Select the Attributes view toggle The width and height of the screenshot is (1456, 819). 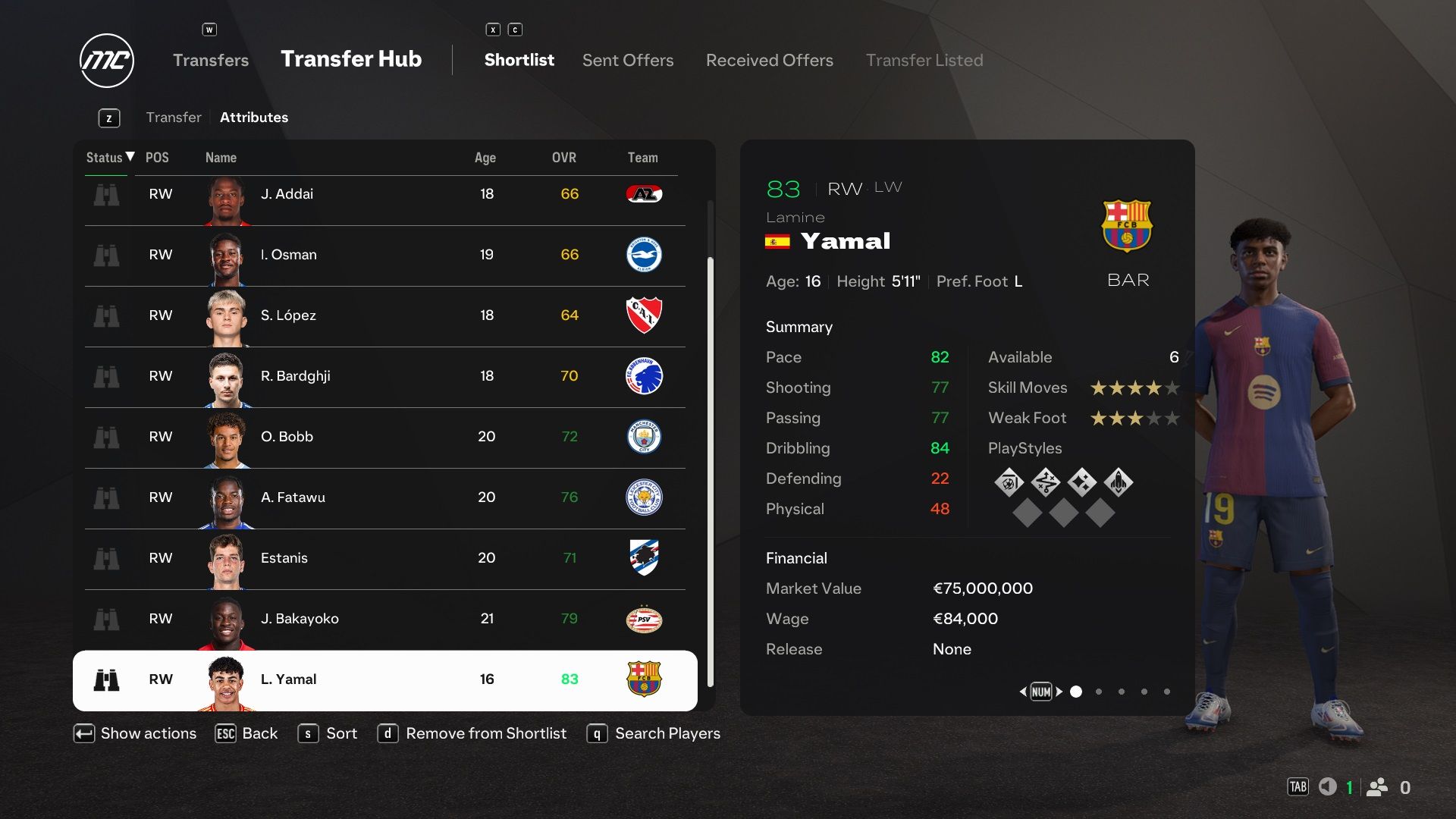pyautogui.click(x=253, y=117)
